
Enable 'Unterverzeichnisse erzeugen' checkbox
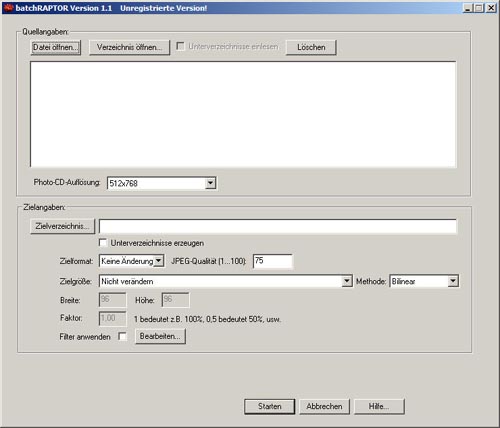coord(103,243)
